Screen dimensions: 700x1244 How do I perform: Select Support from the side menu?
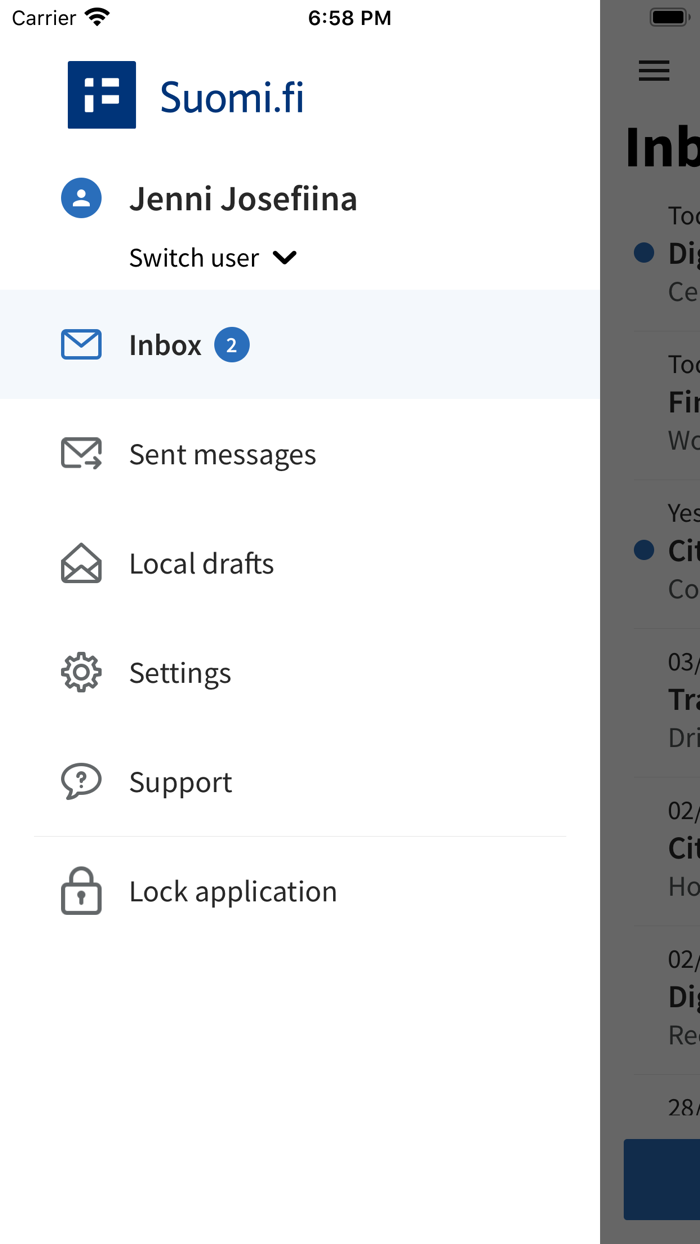(180, 781)
